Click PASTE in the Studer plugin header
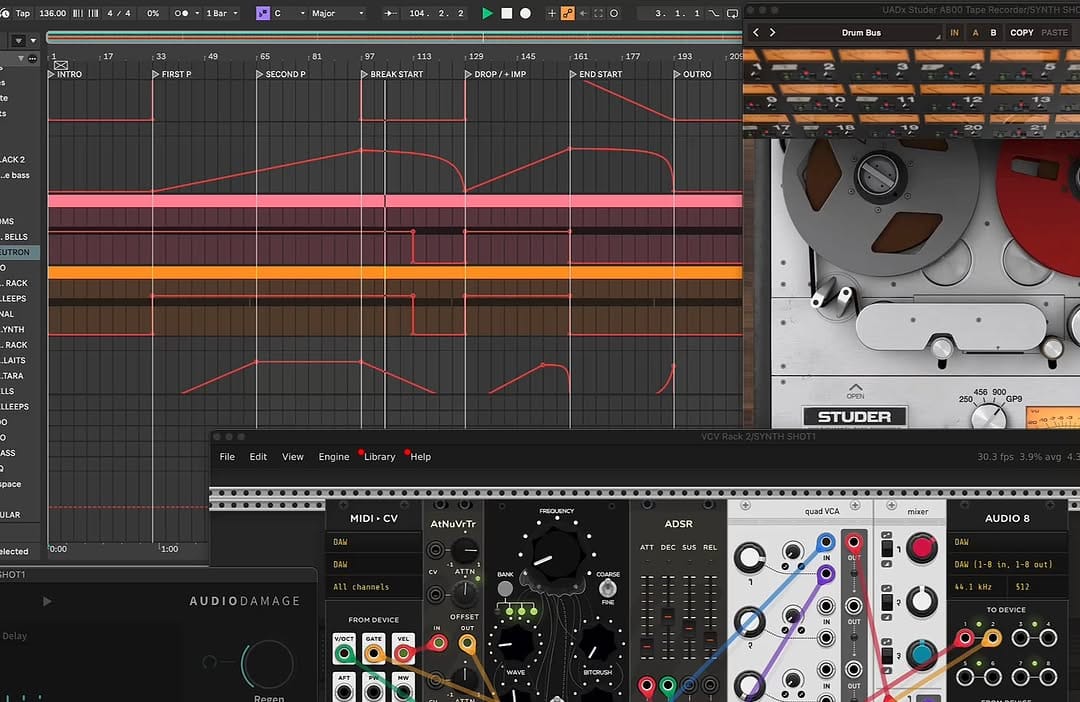1080x702 pixels. [1055, 32]
